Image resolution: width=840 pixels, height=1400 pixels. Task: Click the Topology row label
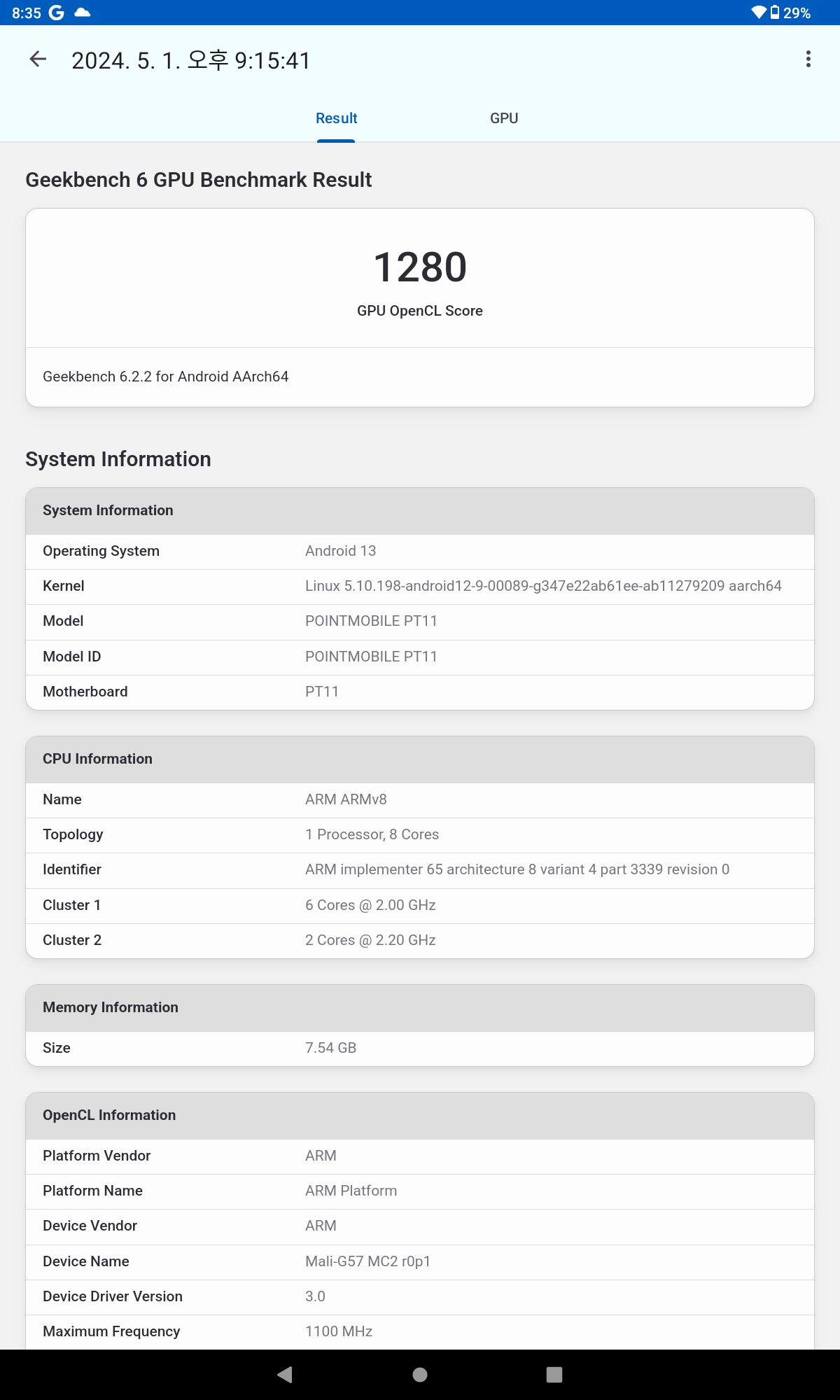[73, 834]
